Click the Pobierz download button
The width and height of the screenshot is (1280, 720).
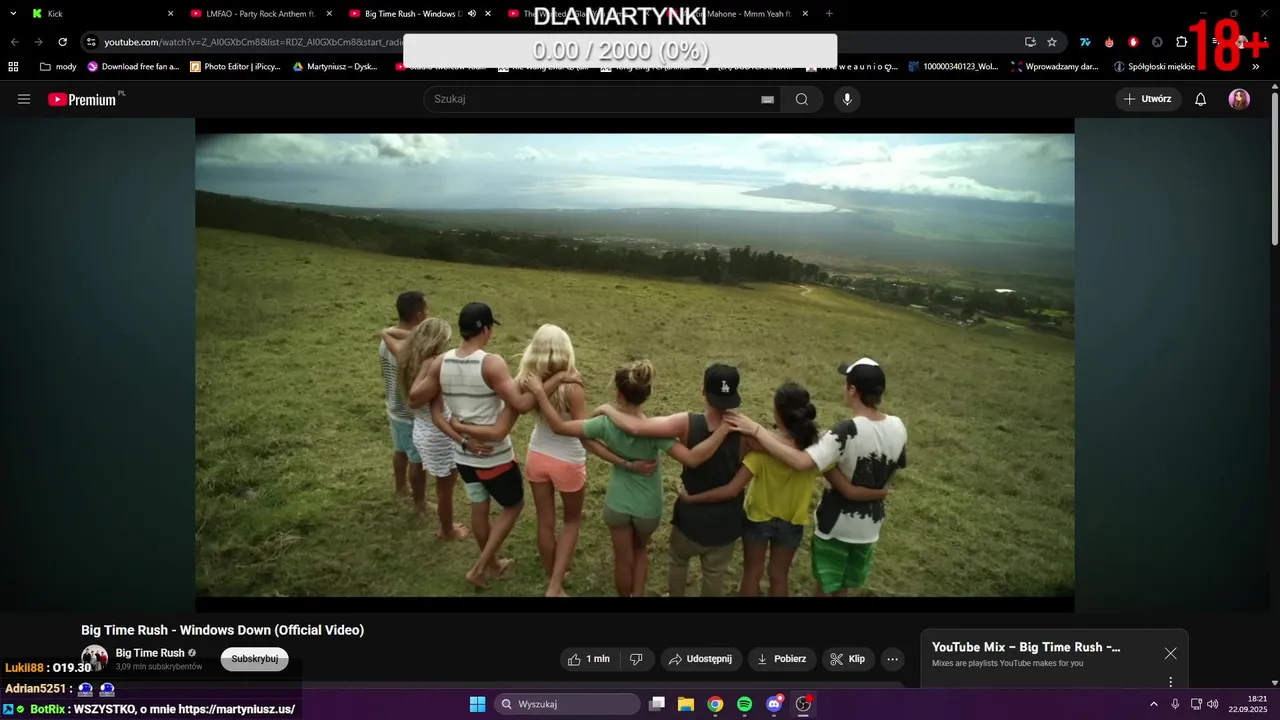pyautogui.click(x=782, y=659)
